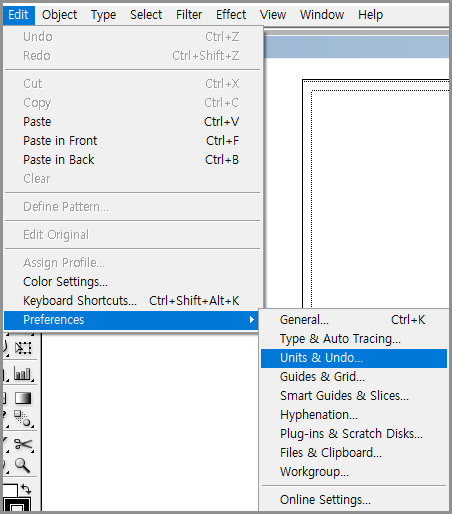Click the greyed Undo item
Screen dimensions: 452x514
(131, 37)
